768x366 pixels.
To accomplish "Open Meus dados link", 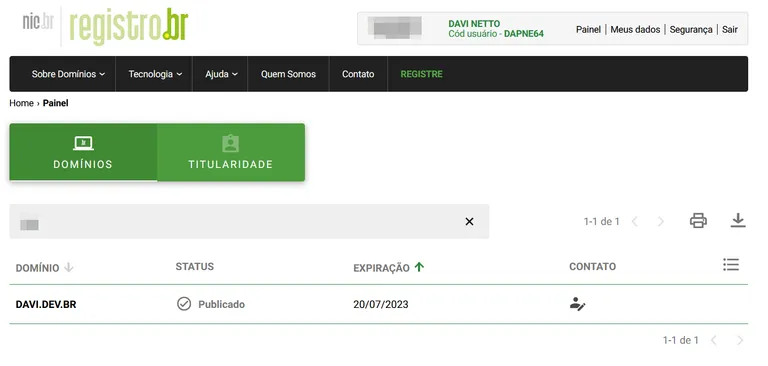I will click(x=635, y=29).
